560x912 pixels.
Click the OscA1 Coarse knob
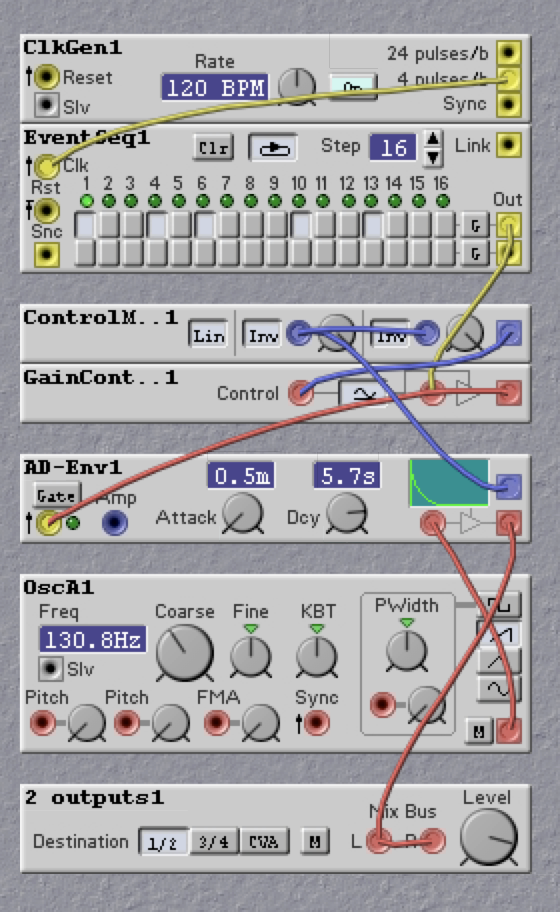185,653
